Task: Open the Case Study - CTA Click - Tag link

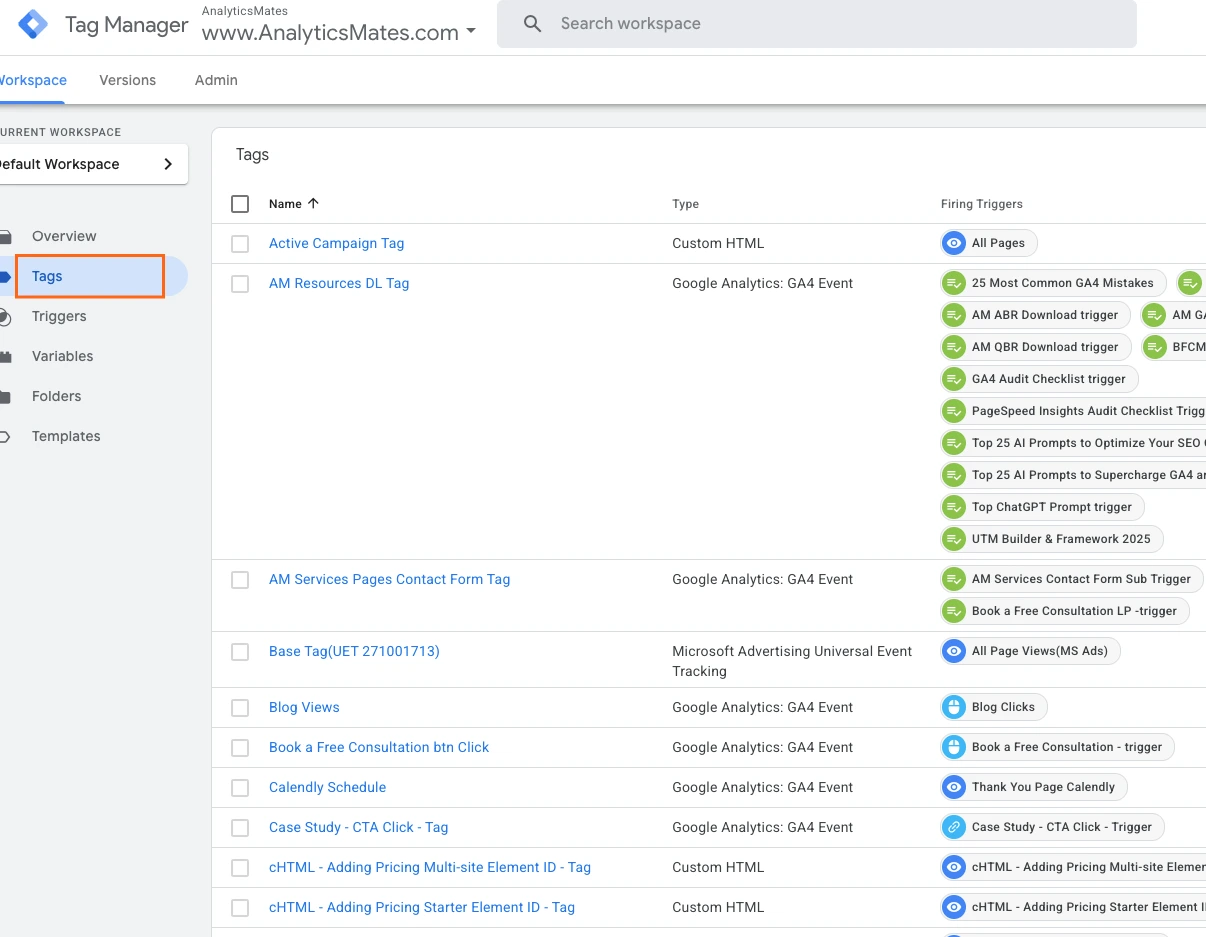Action: [x=358, y=827]
